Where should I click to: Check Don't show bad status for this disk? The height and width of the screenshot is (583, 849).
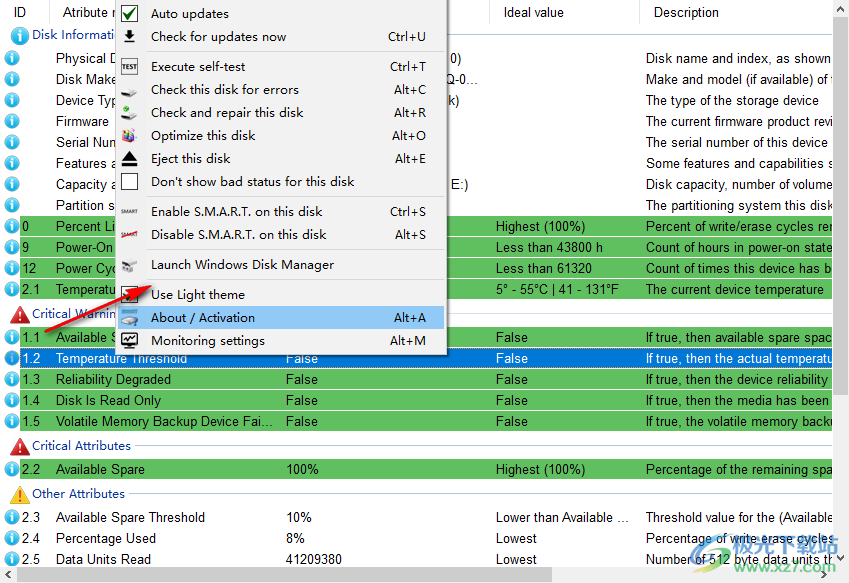tap(129, 182)
